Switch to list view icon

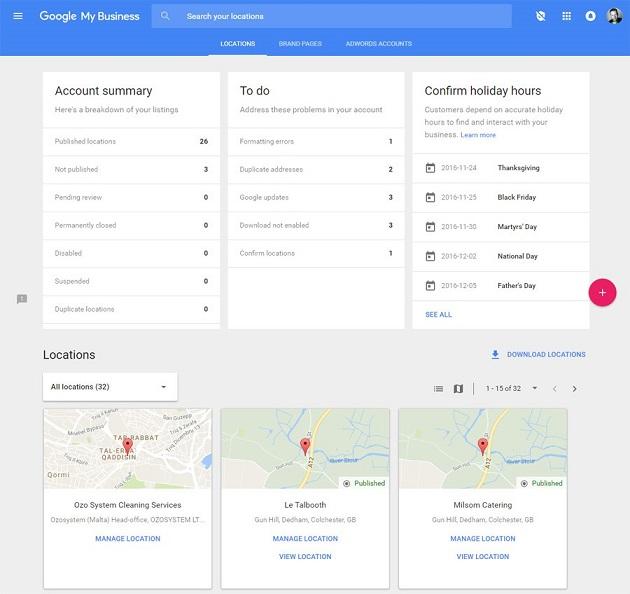tap(438, 389)
